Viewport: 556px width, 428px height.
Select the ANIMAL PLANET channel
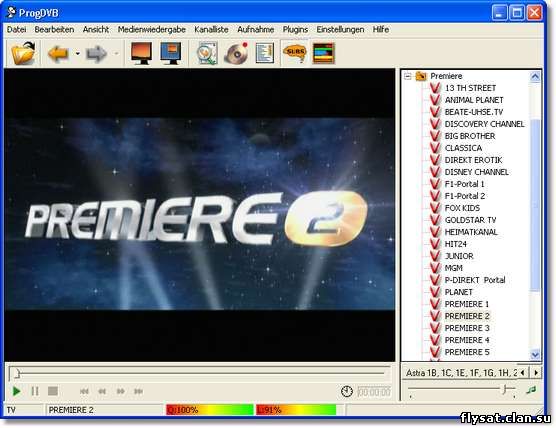(474, 100)
